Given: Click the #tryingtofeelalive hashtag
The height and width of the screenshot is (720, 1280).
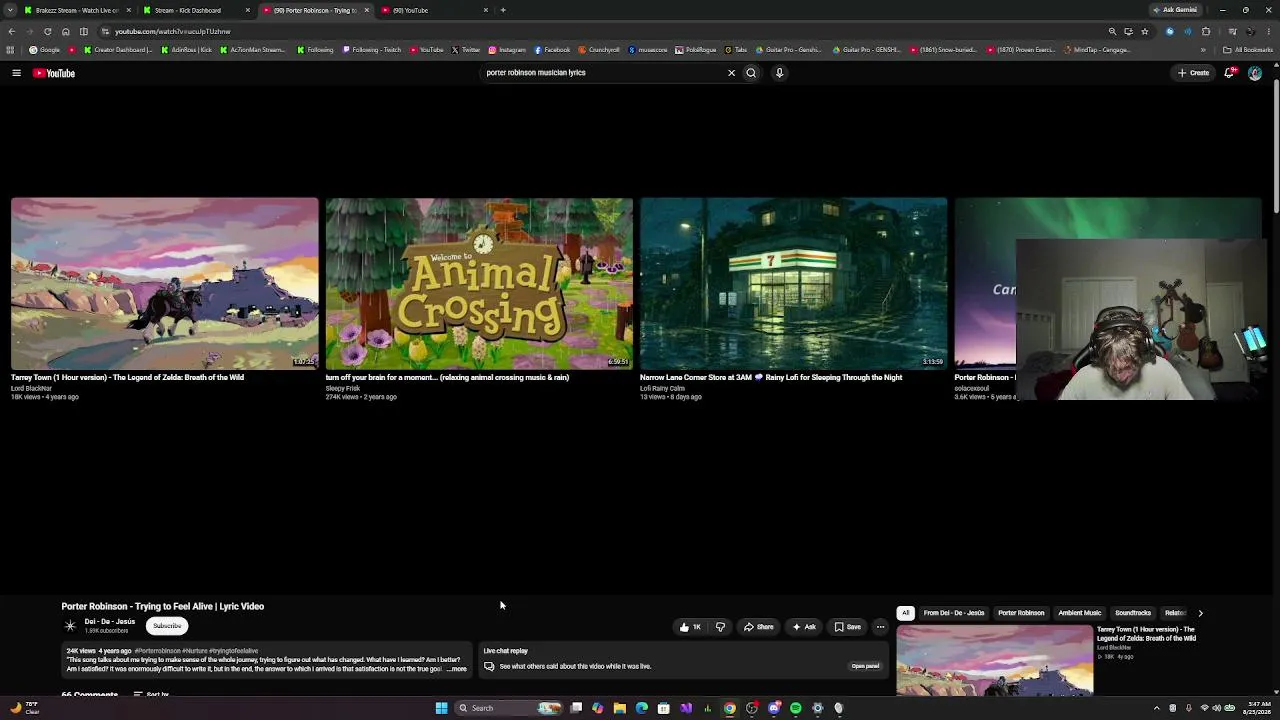Looking at the screenshot, I should (233, 651).
